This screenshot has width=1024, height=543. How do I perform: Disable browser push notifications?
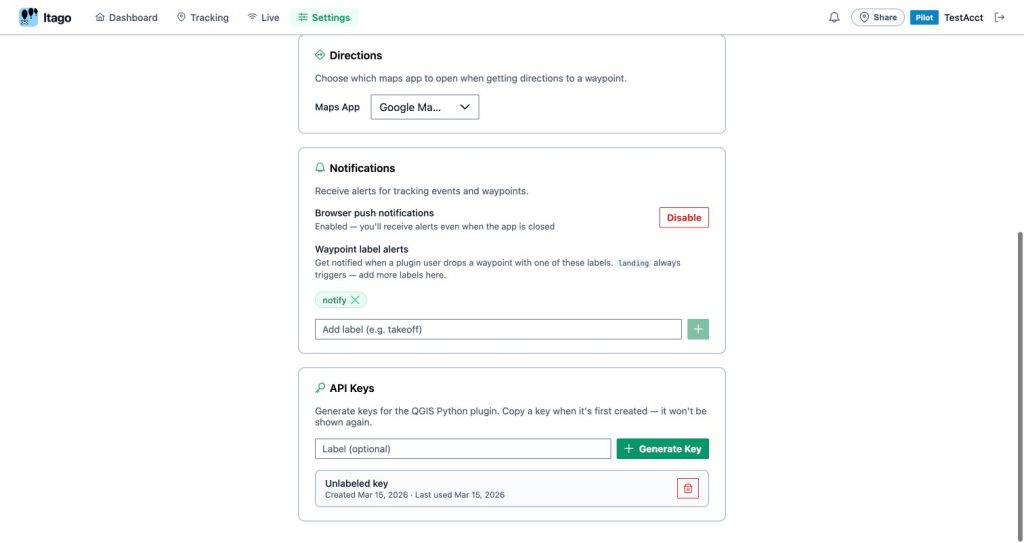point(684,217)
